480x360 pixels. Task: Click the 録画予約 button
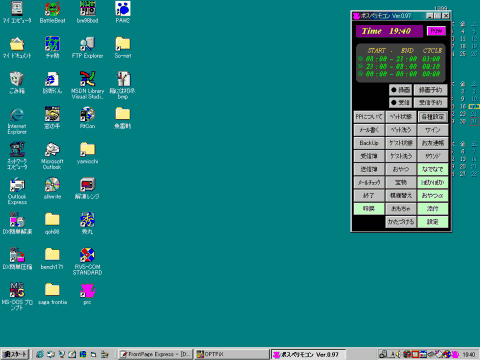(430, 90)
